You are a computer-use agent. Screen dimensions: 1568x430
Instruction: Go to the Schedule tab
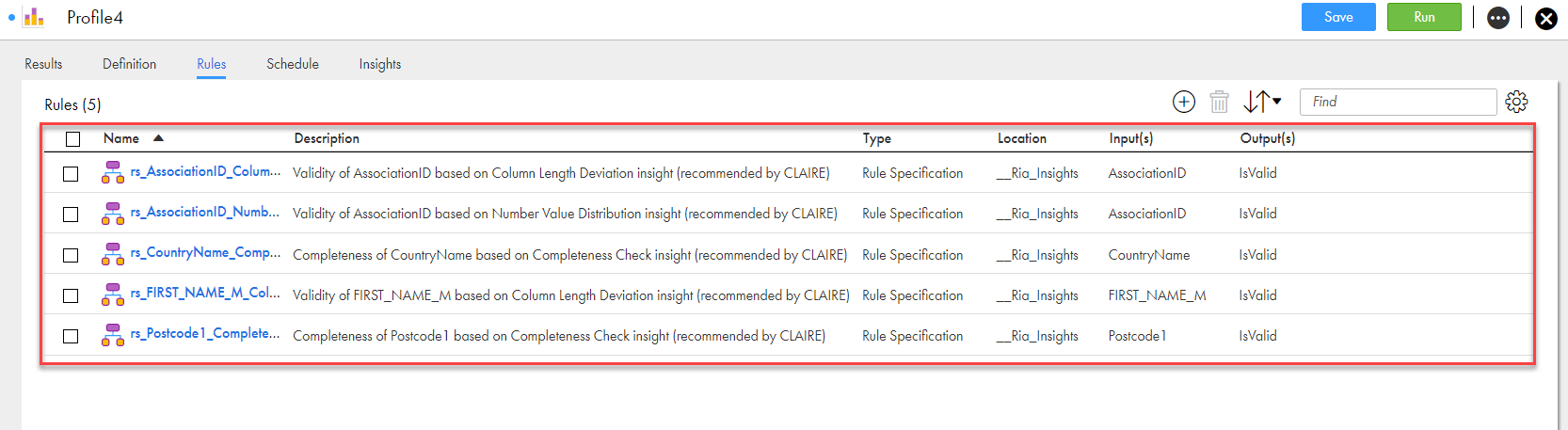293,64
